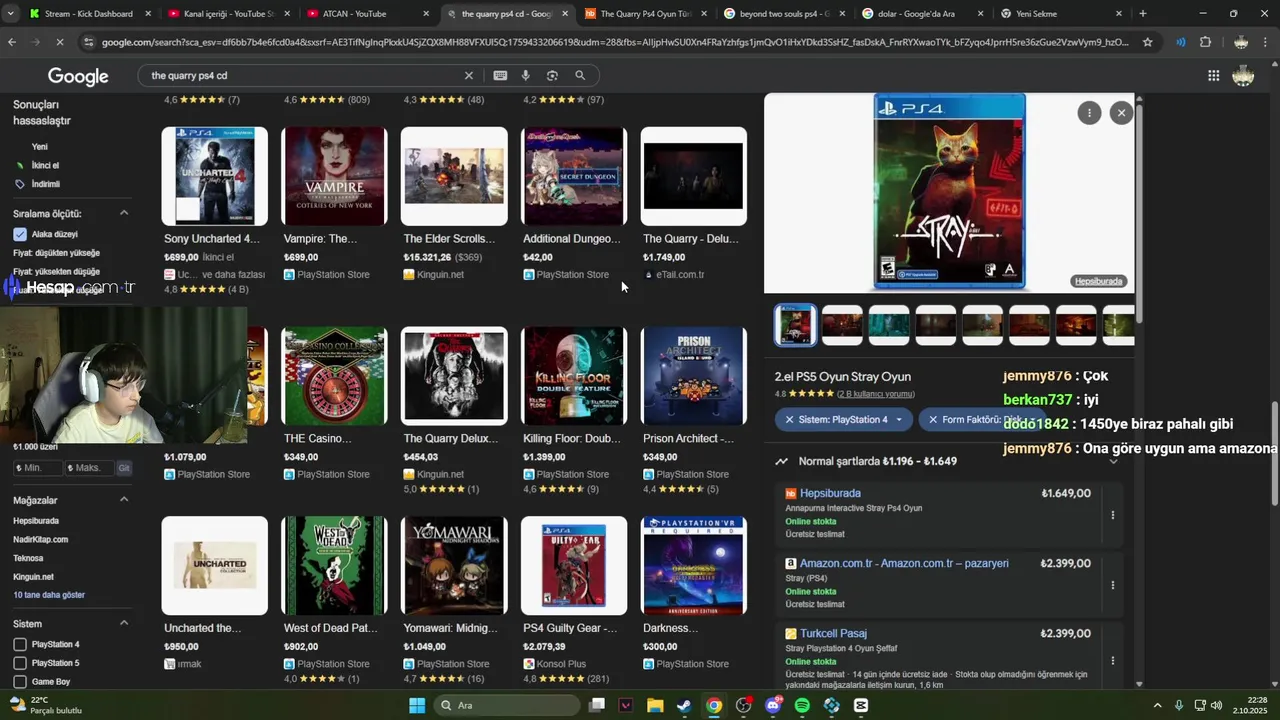Open the Sistem: PlayStation 4 chip dropdown

901,419
